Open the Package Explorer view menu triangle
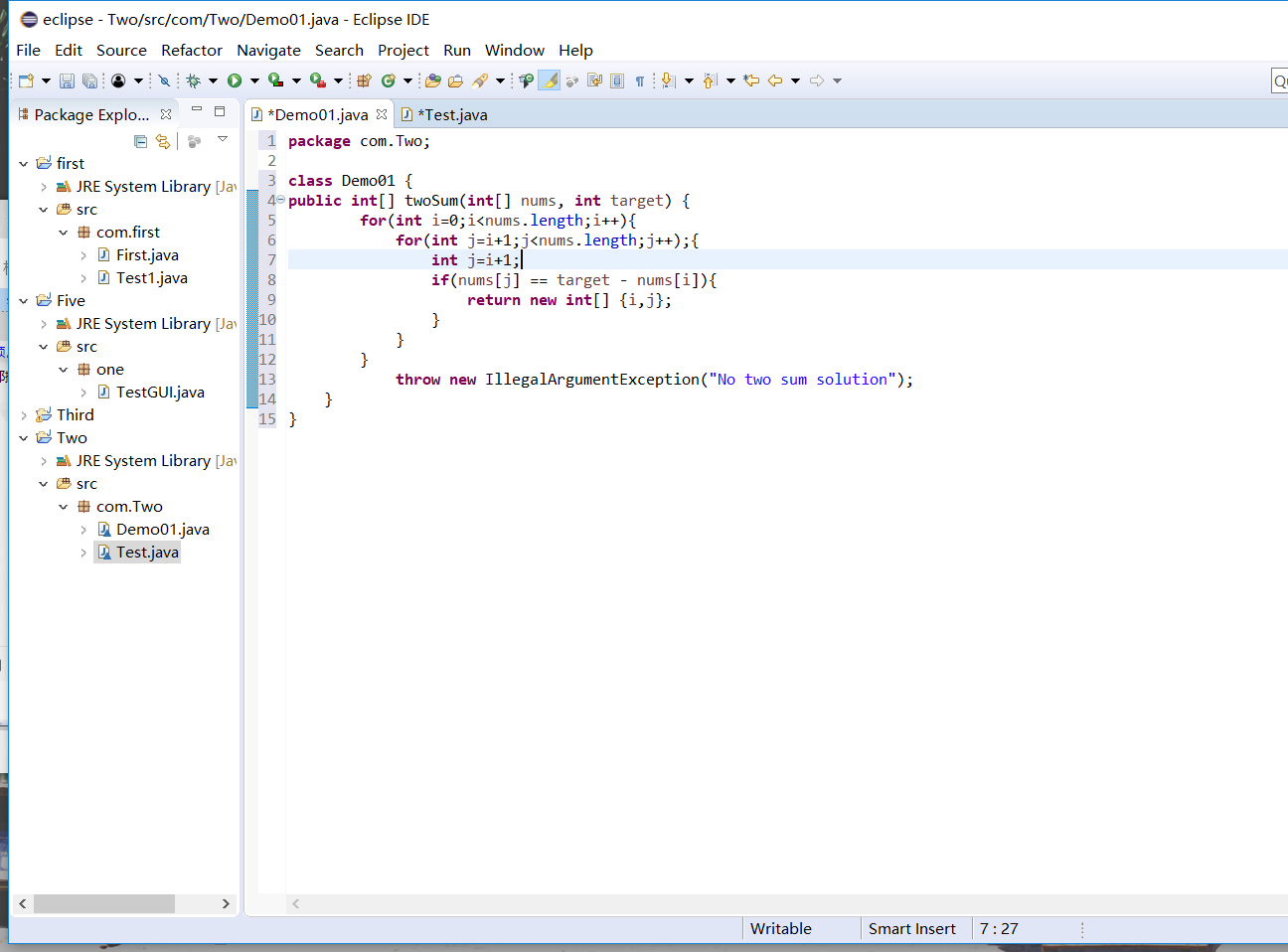The image size is (1288, 952). coord(223,139)
